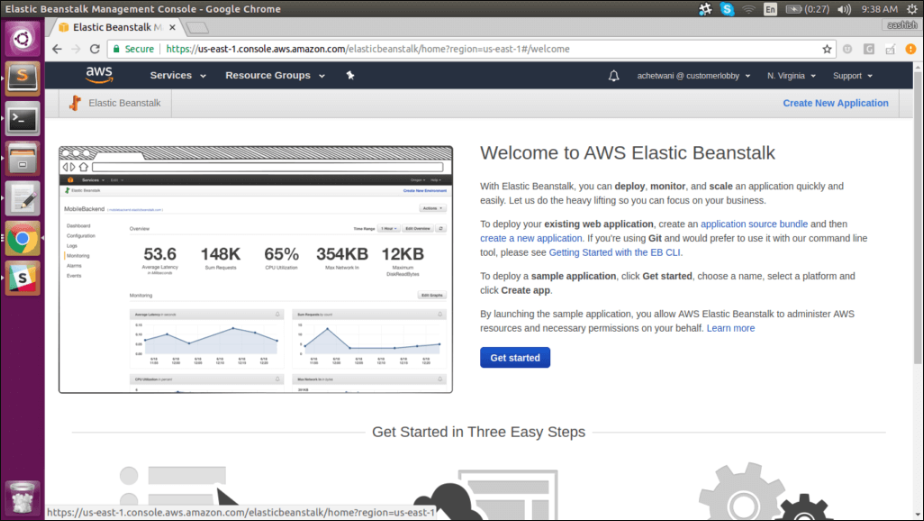Click the aashish Chrome profile button
Screen dimensions: 924x521
pos(902,25)
